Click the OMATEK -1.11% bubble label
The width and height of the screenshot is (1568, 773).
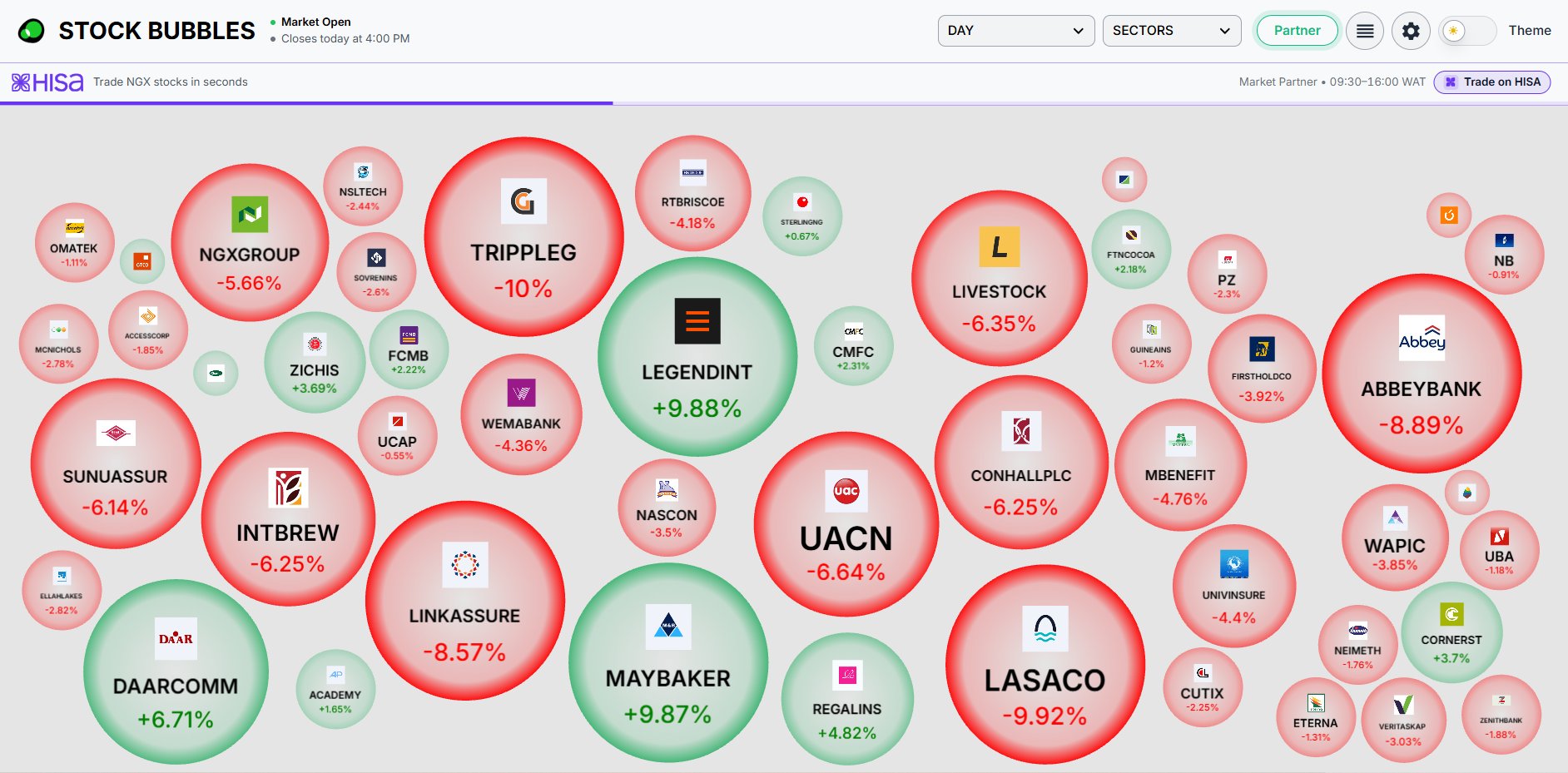(x=74, y=255)
